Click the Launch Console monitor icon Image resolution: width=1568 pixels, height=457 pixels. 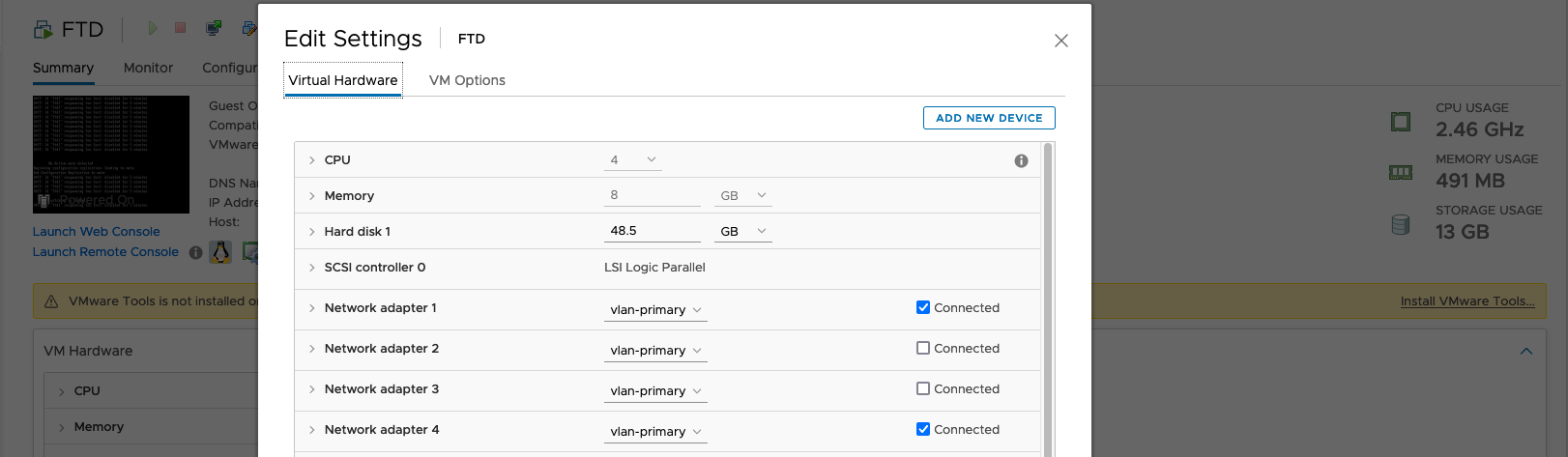(x=214, y=29)
